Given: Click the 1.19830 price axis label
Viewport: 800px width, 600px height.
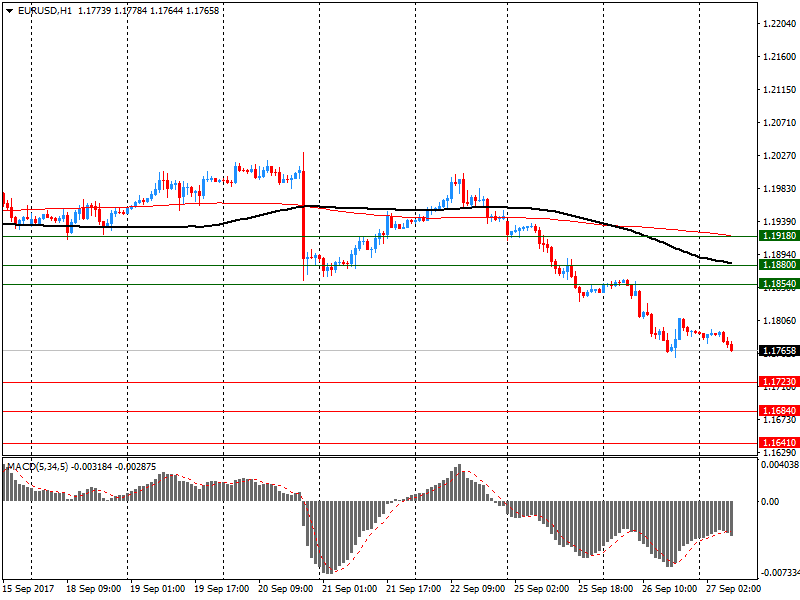Looking at the screenshot, I should pos(779,189).
